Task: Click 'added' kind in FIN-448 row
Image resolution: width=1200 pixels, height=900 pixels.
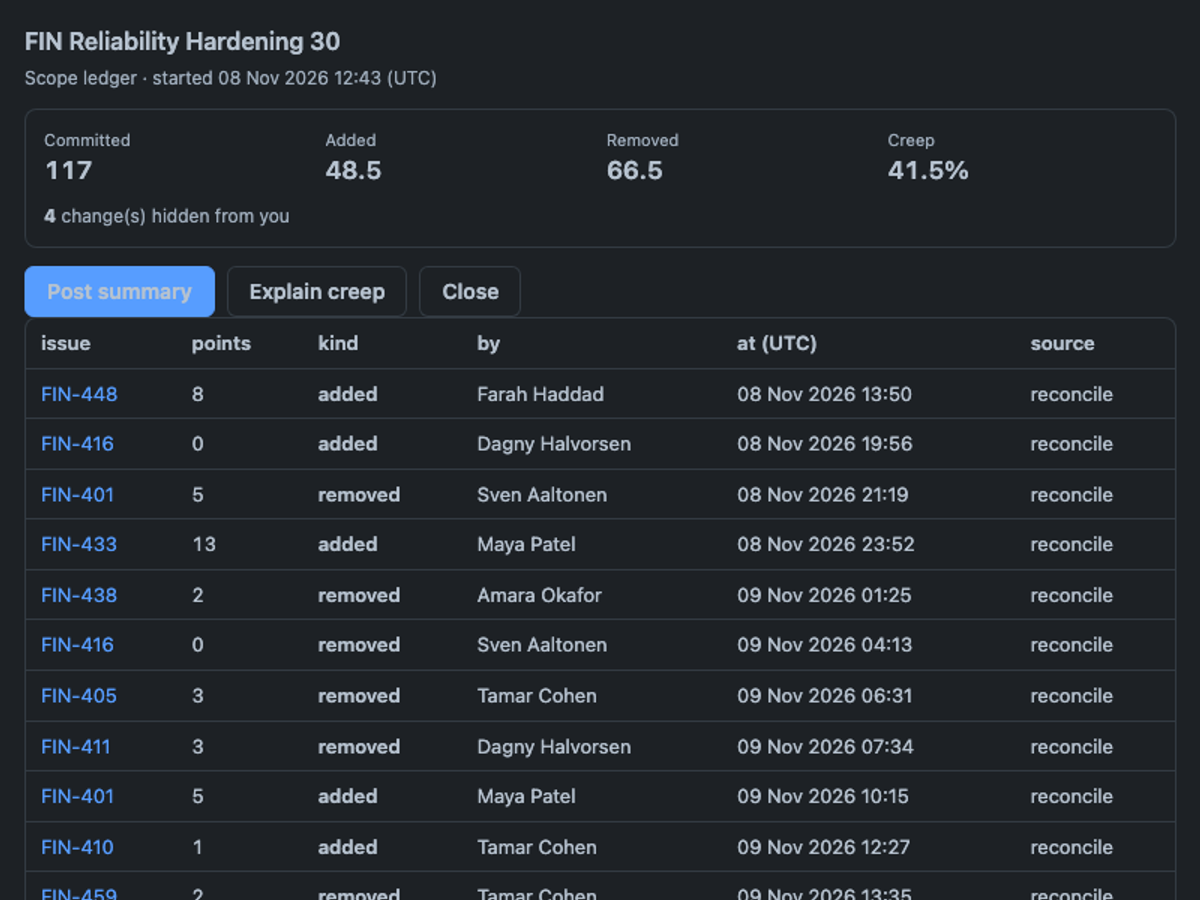Action: click(x=348, y=394)
